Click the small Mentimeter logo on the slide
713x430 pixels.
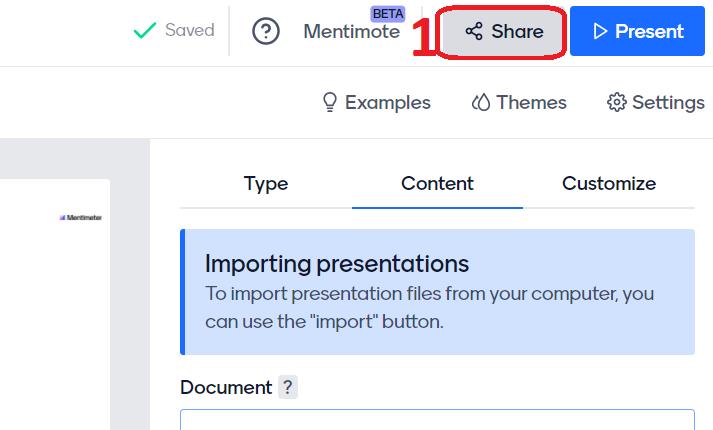click(80, 218)
